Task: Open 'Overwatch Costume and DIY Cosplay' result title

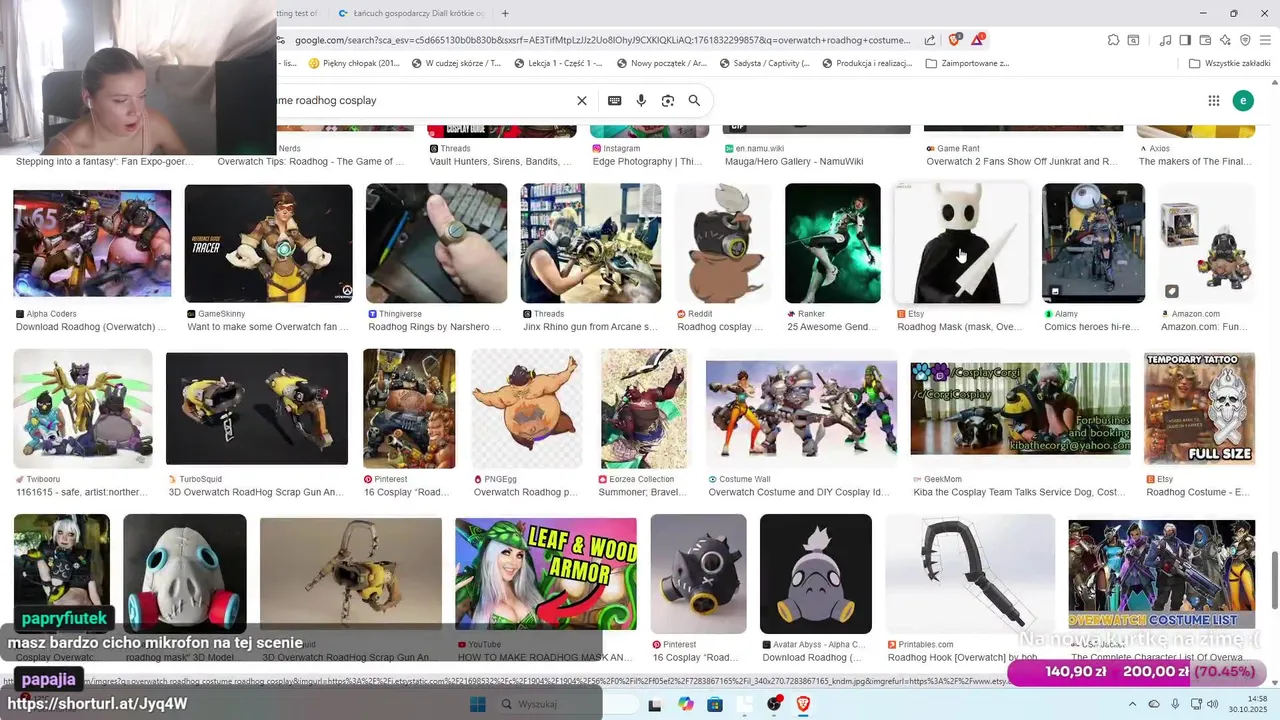Action: click(798, 492)
